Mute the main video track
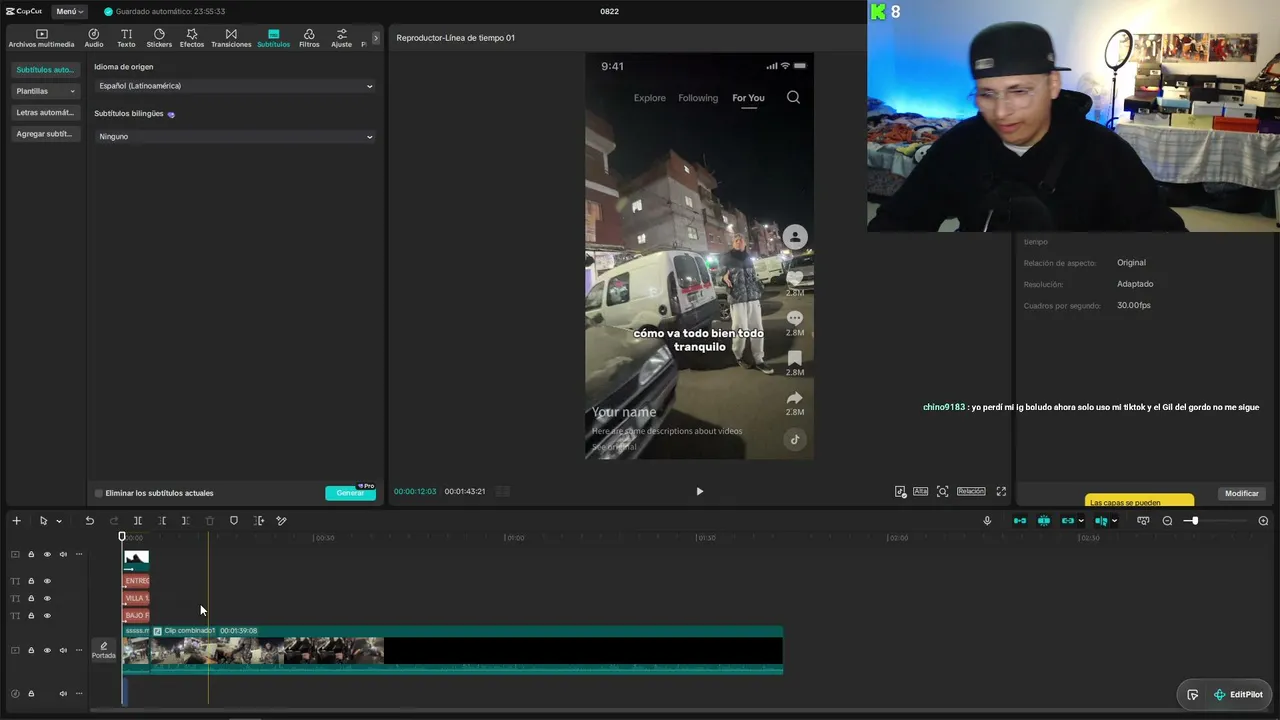 pyautogui.click(x=63, y=650)
